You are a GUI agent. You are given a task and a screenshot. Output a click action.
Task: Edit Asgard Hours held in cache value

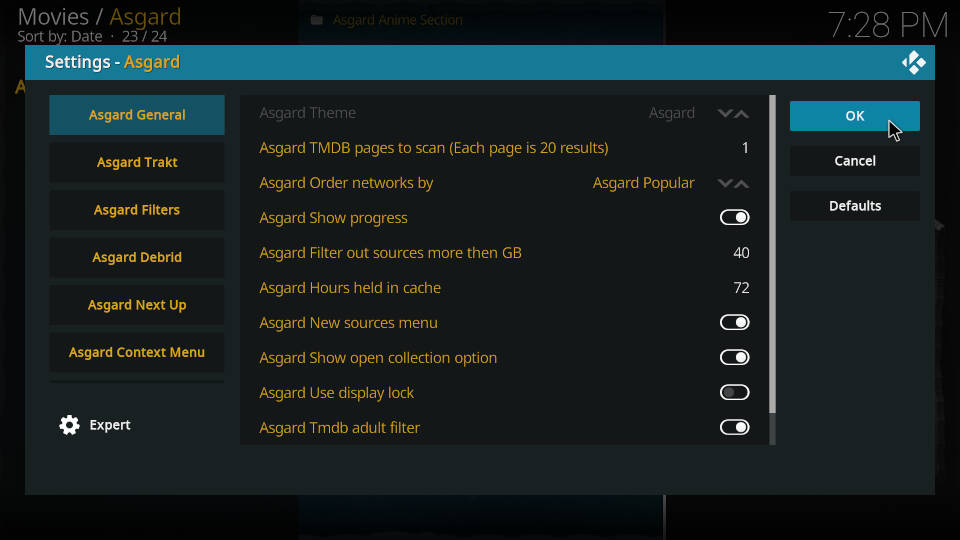pyautogui.click(x=504, y=288)
